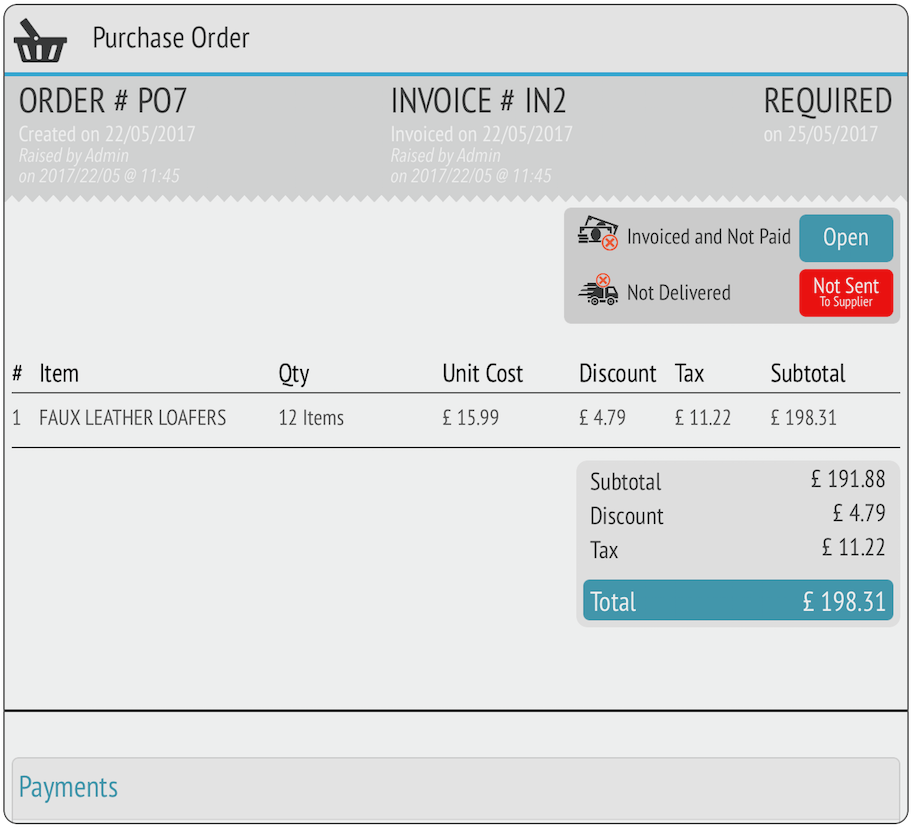Click the Qty column header
This screenshot has height=827, width=911.
294,374
